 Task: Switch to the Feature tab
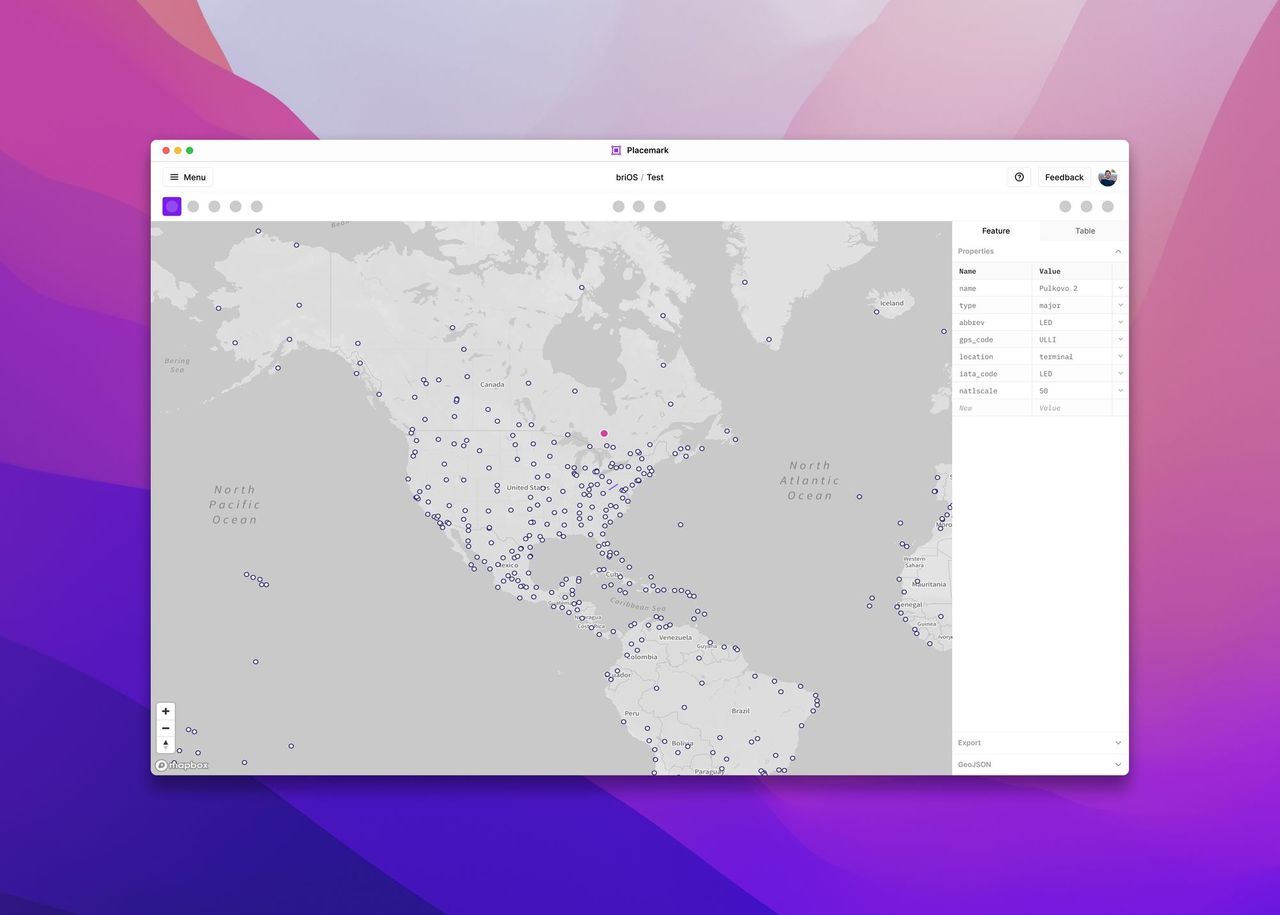pyautogui.click(x=995, y=231)
